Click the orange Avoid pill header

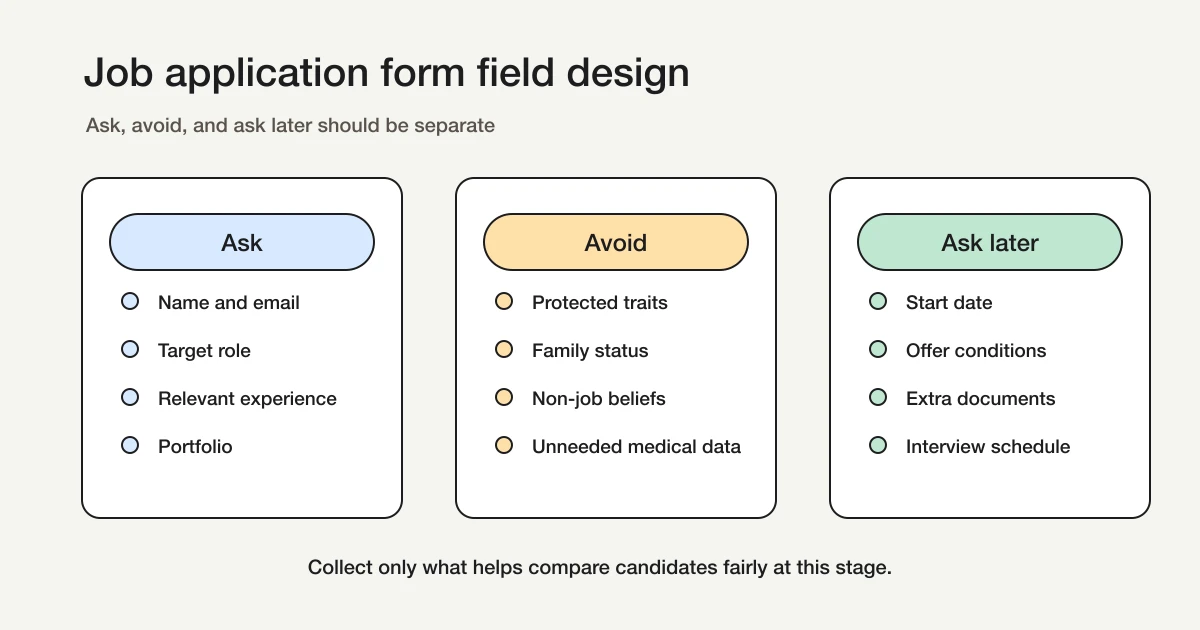(x=615, y=242)
